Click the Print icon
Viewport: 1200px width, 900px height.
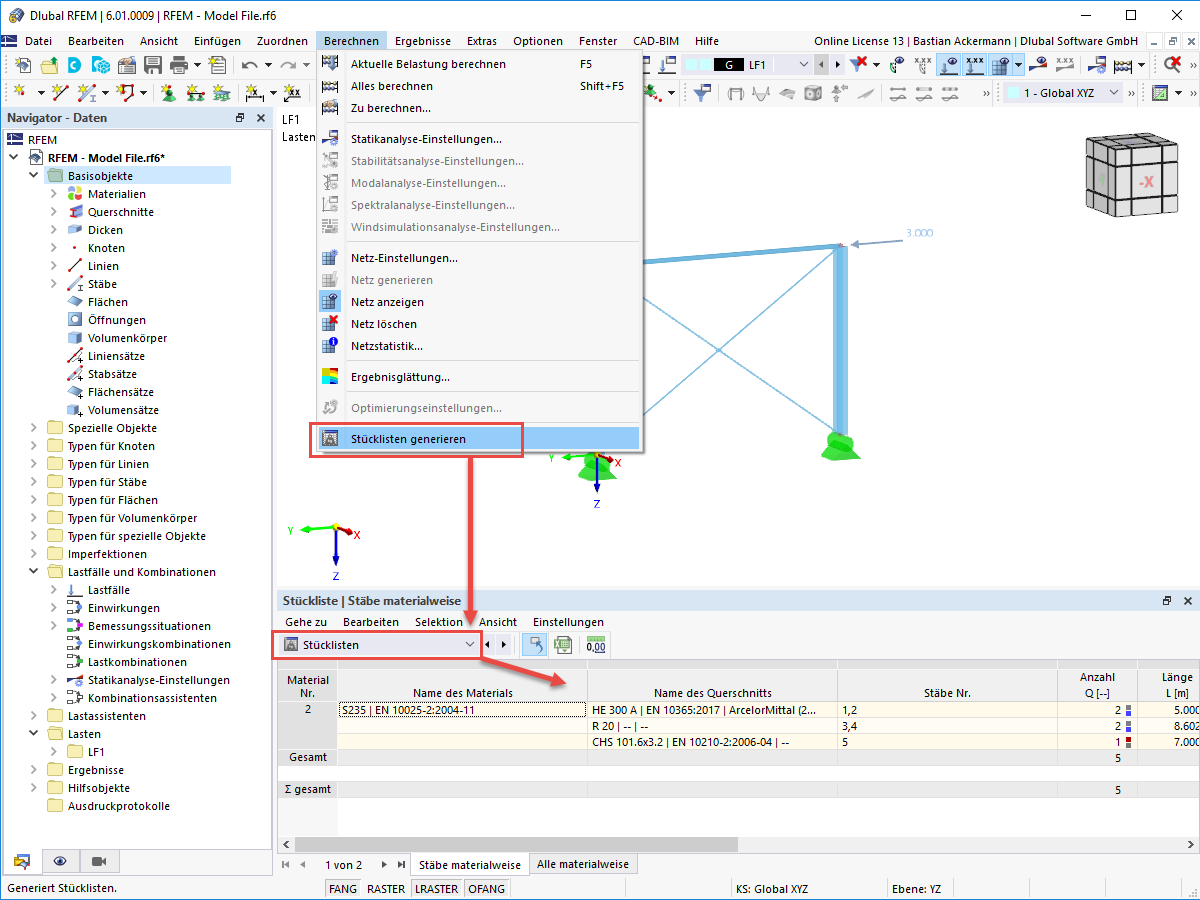[179, 64]
